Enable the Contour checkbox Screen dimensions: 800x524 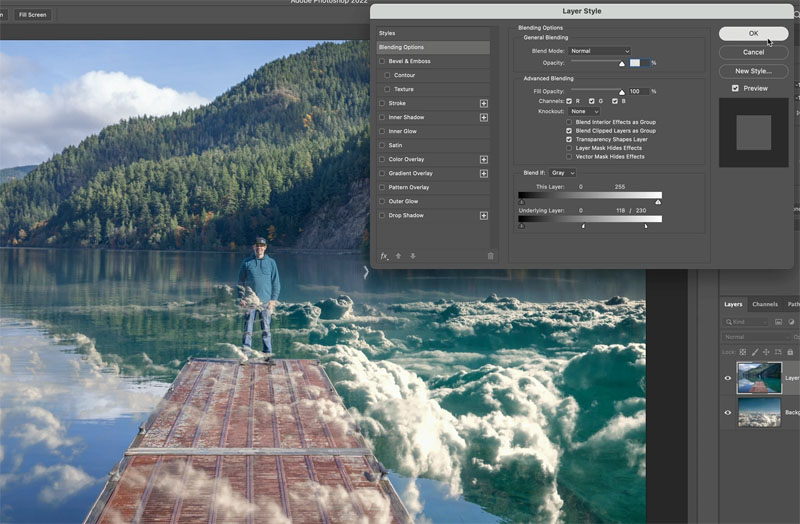pyautogui.click(x=387, y=75)
